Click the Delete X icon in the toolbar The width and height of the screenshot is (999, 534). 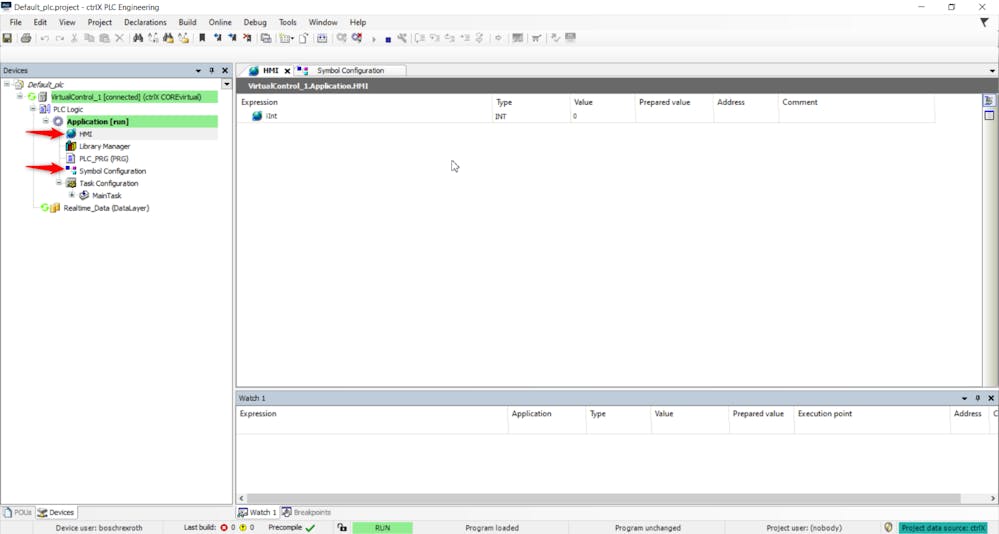click(x=119, y=38)
